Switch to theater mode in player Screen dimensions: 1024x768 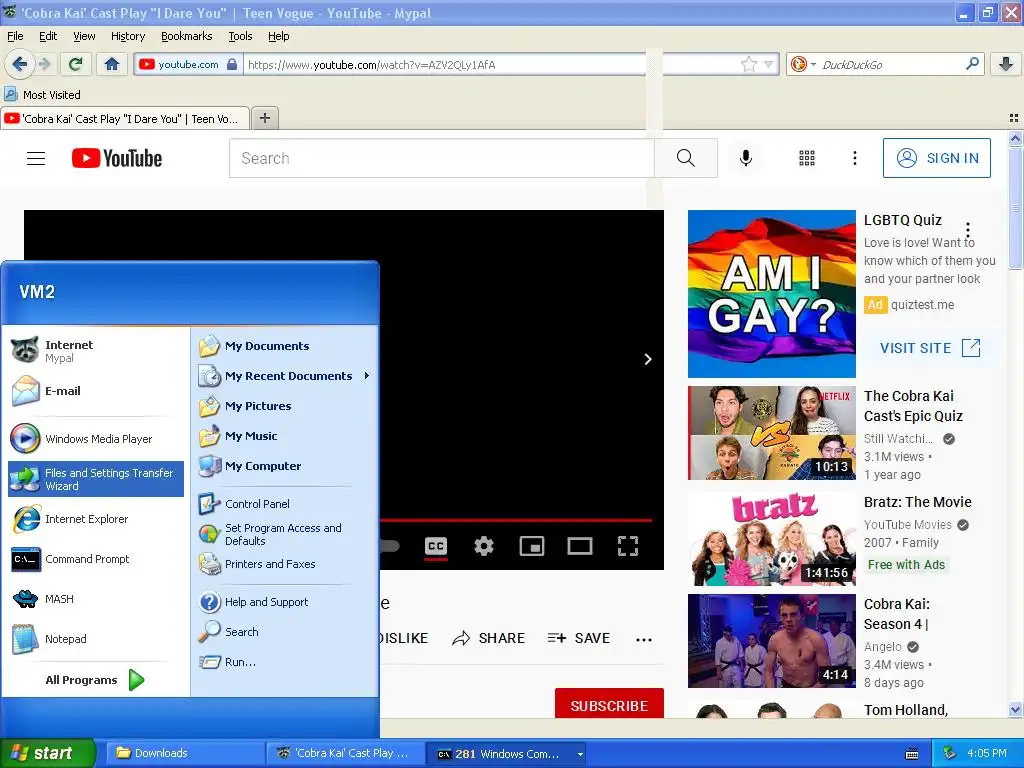pos(580,546)
